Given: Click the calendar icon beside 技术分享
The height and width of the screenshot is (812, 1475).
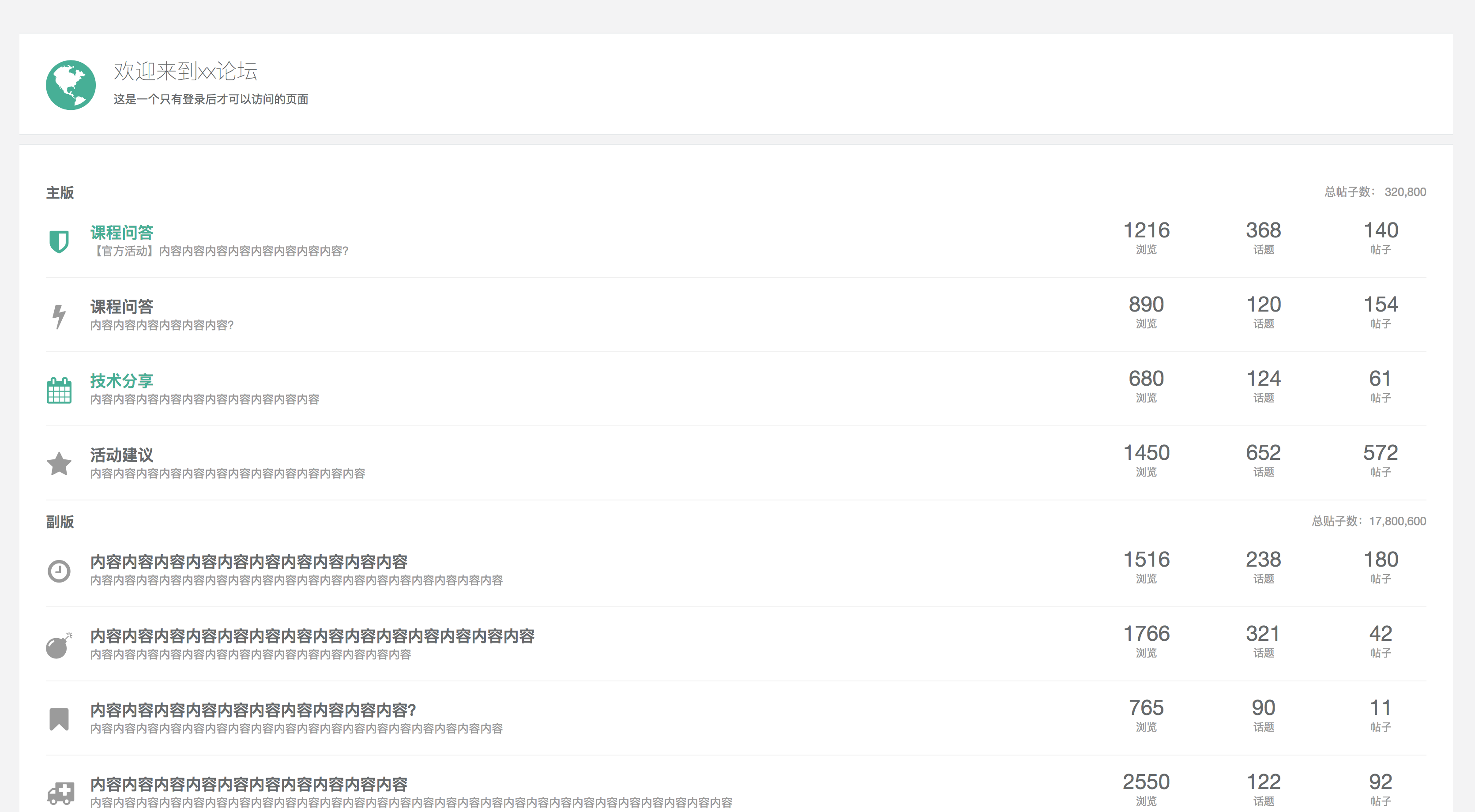Looking at the screenshot, I should (x=59, y=390).
